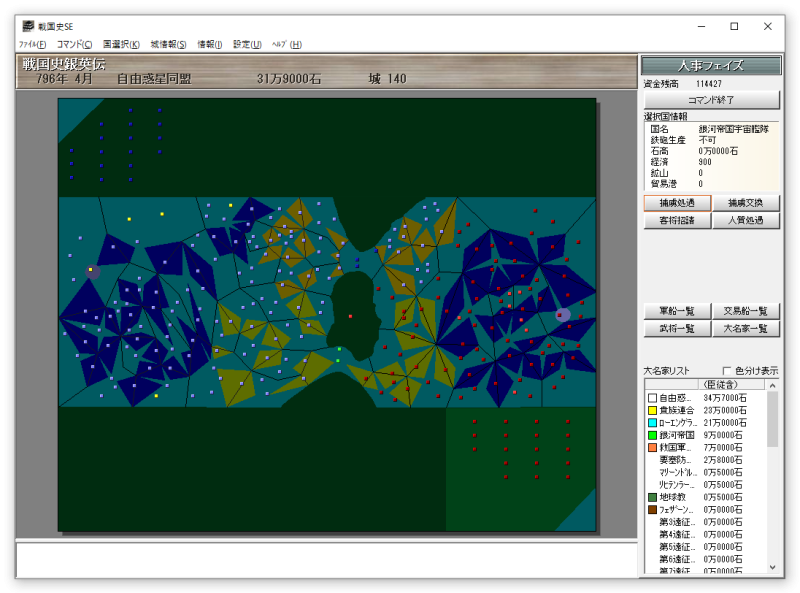Open the ファイル(F) menu
Screen dimensions: 800x593
(33, 44)
